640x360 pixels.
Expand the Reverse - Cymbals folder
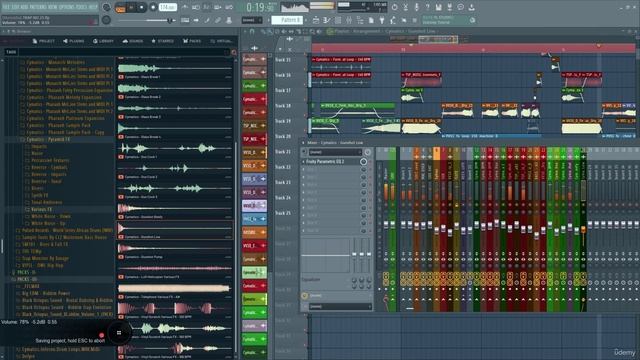tap(49, 167)
